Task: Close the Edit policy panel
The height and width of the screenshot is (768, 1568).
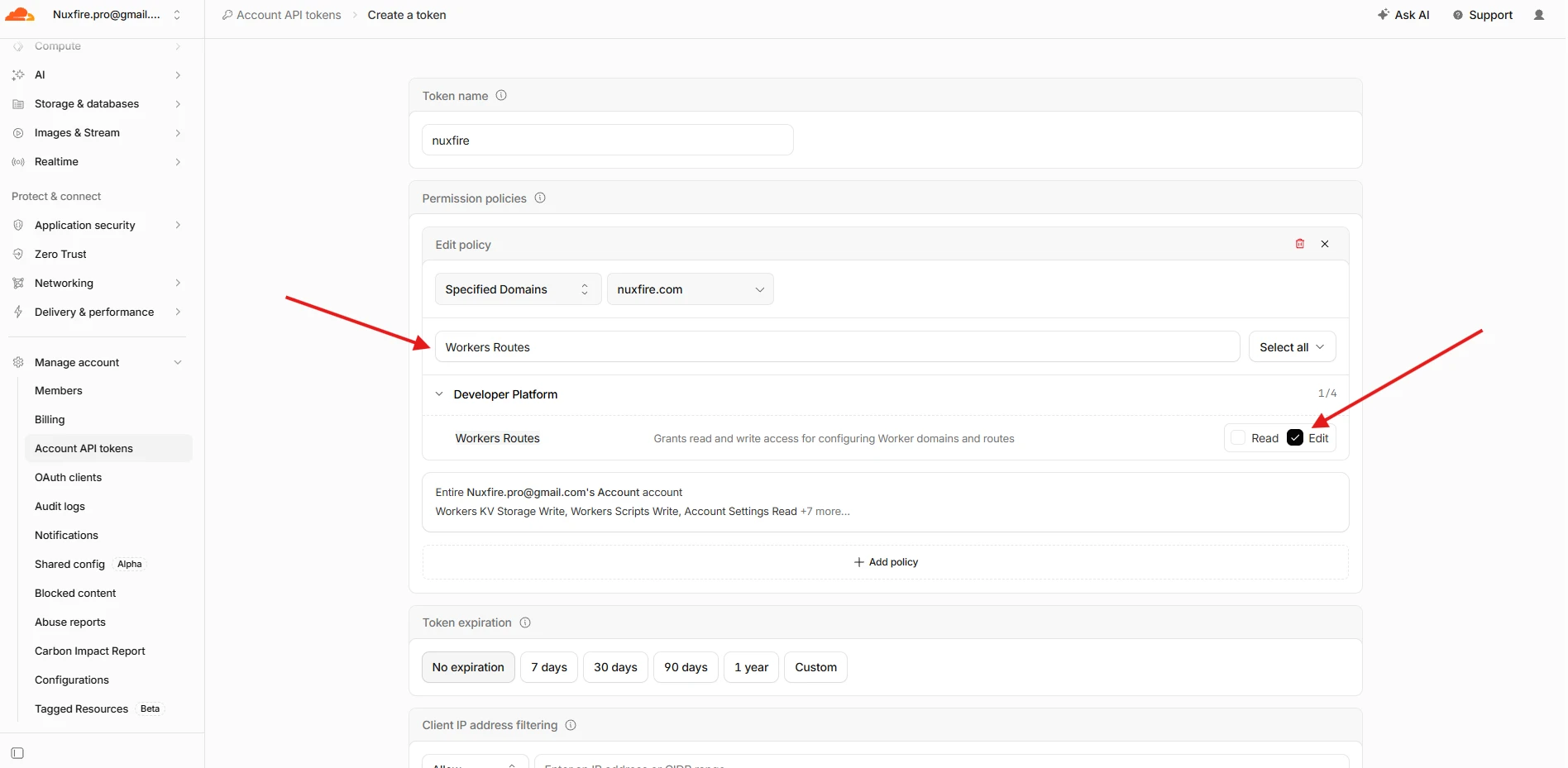Action: click(x=1325, y=244)
